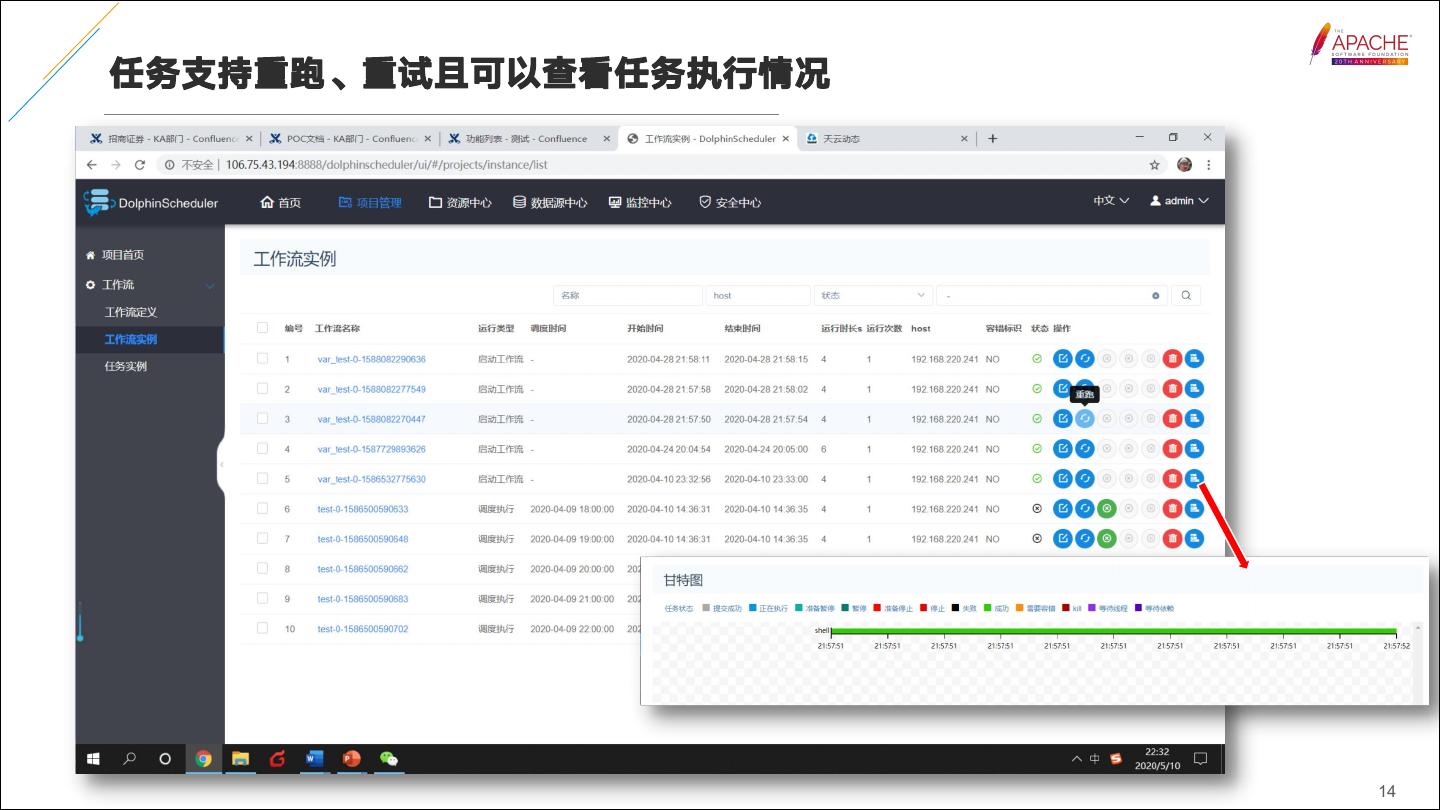Open workflow link var_test-0-1588082290636
The width and height of the screenshot is (1440, 810).
[371, 359]
